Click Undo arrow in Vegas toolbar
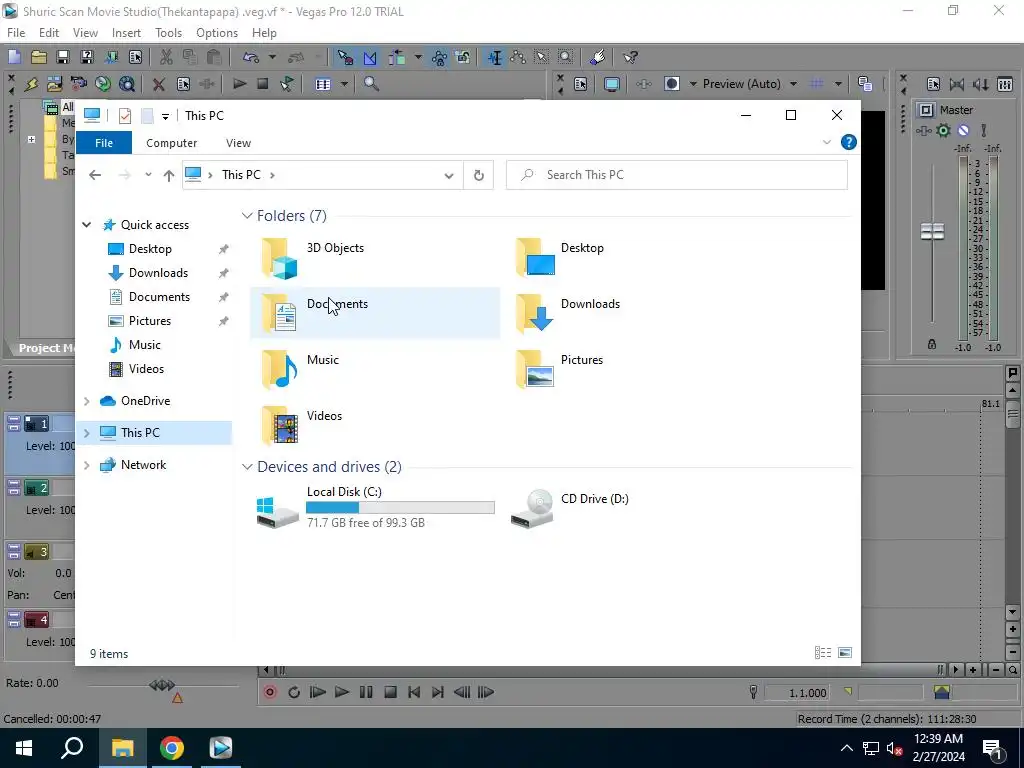This screenshot has height=768, width=1024. pyautogui.click(x=251, y=57)
